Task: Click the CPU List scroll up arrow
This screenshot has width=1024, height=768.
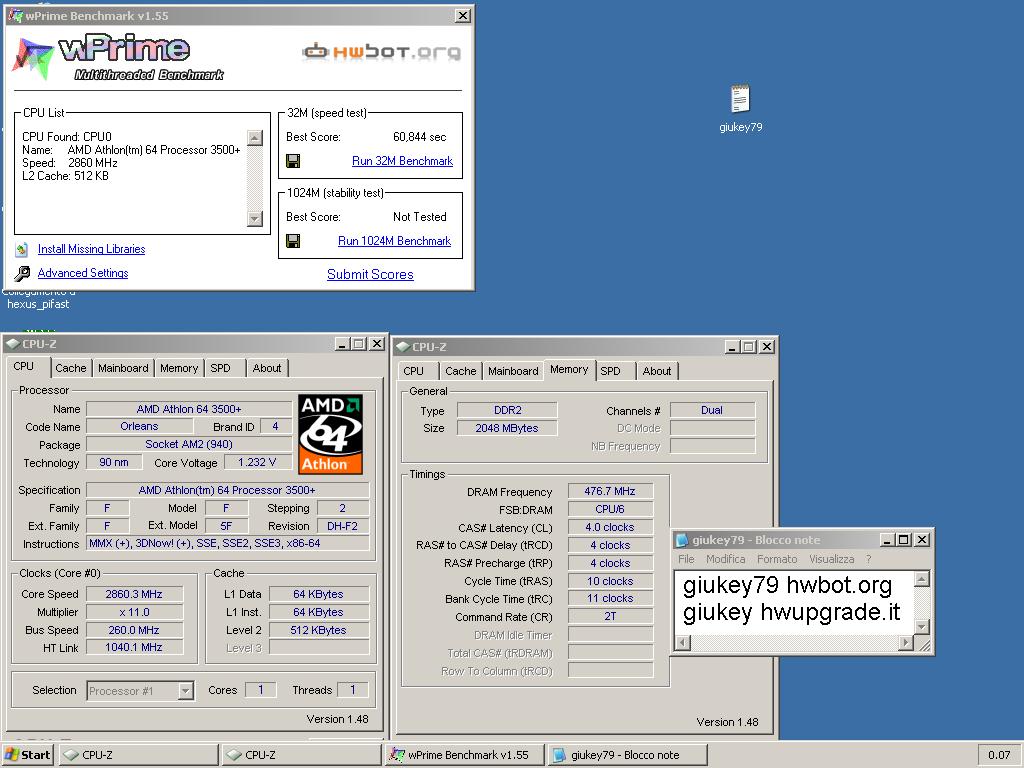Action: tap(255, 137)
